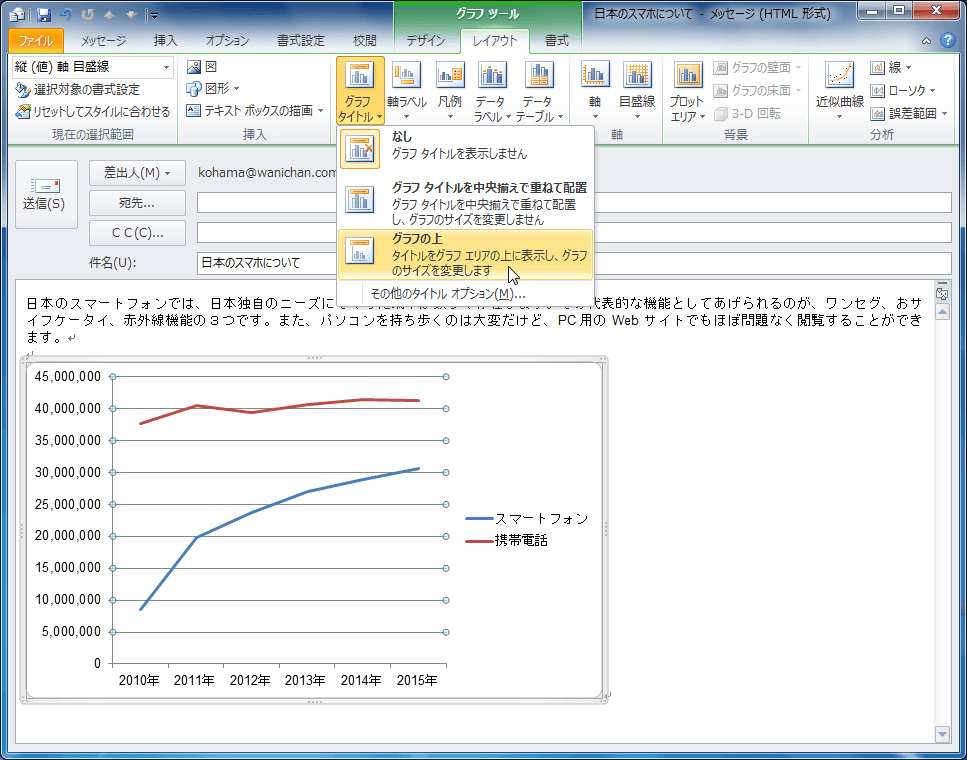Click the 送信(S) send button
Image resolution: width=967 pixels, height=760 pixels.
point(46,195)
